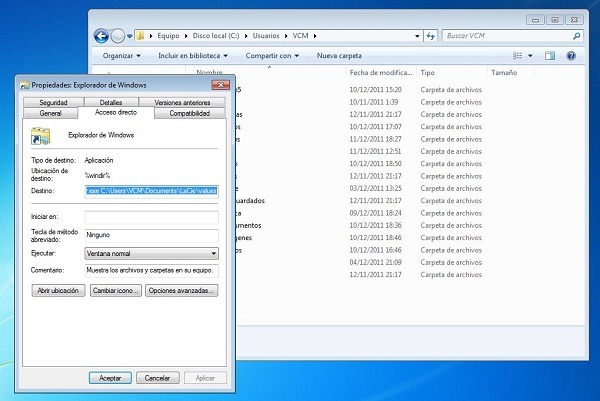Viewport: 600px width, 401px height.
Task: Confirm with the Aceptar button
Action: (110, 378)
